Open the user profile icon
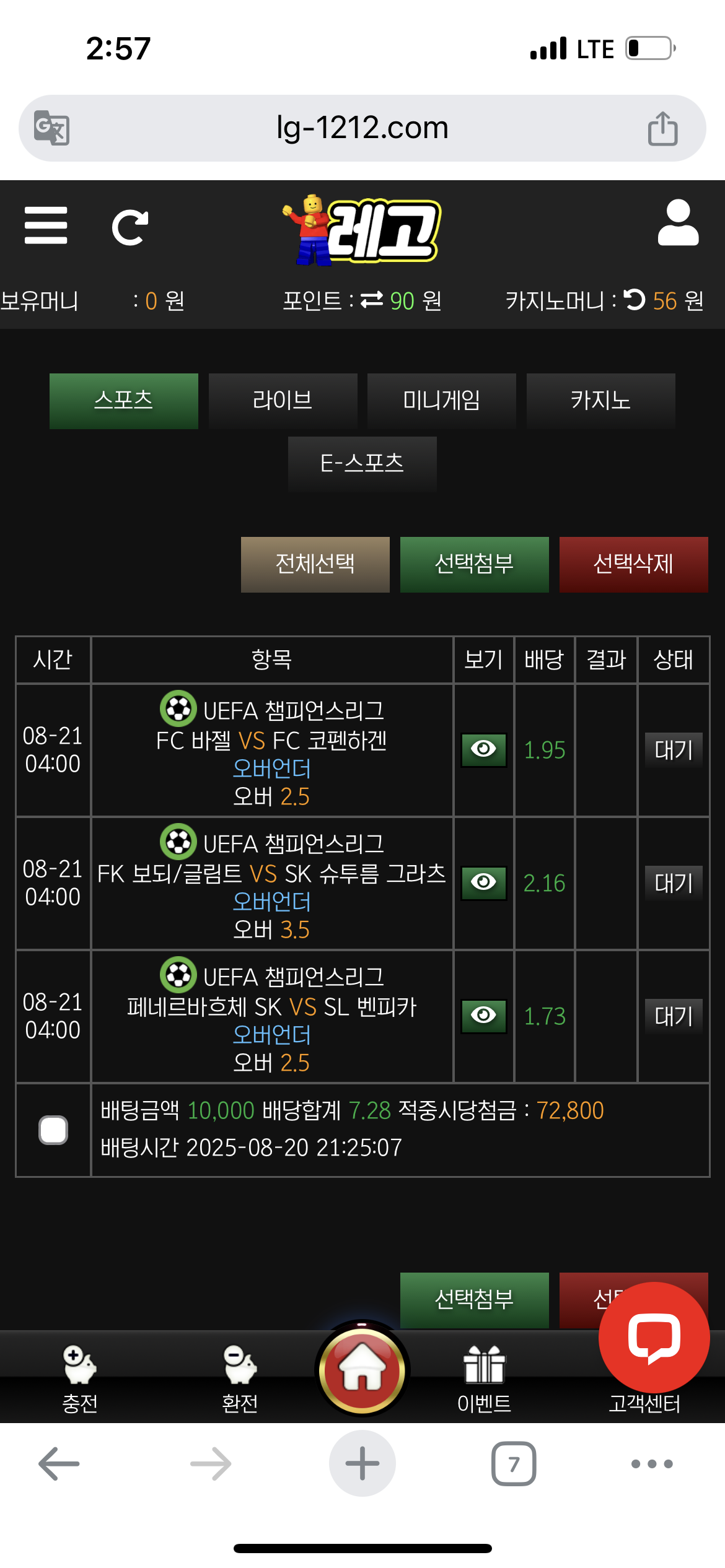The image size is (725, 1568). point(679,223)
